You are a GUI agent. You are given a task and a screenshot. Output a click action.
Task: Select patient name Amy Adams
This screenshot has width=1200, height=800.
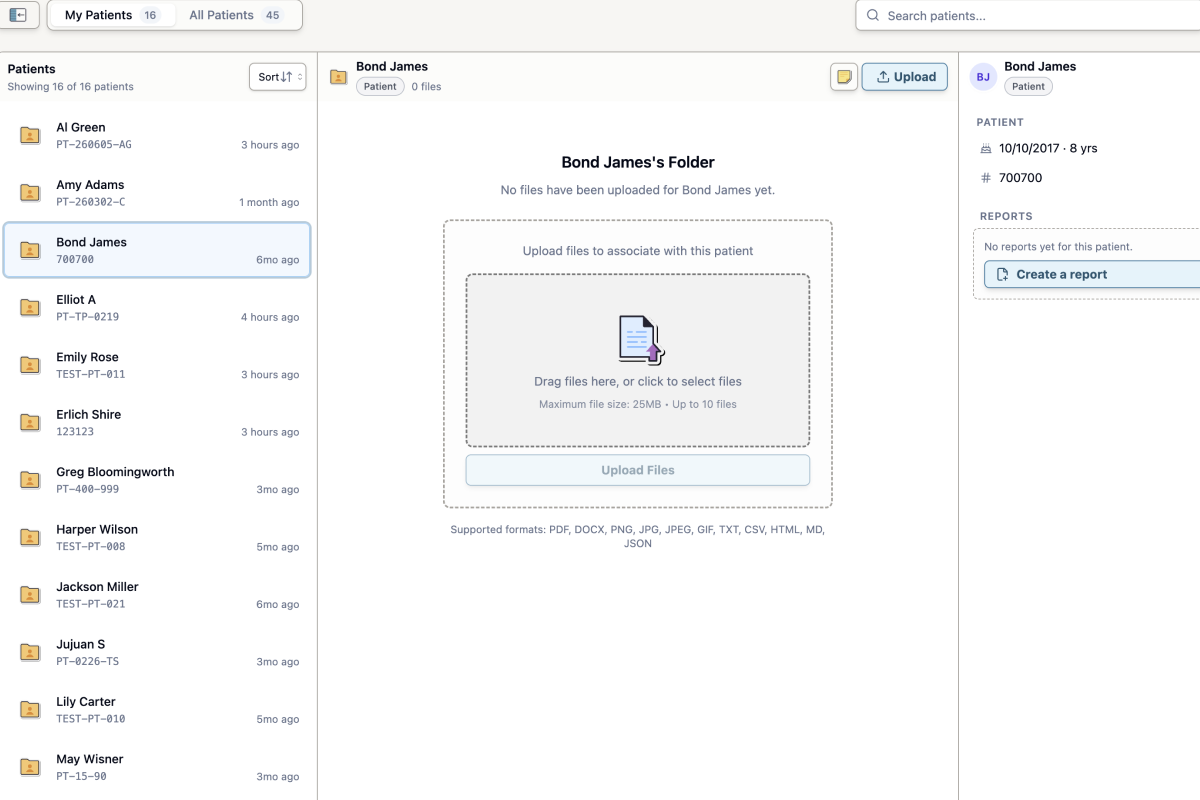tap(90, 185)
